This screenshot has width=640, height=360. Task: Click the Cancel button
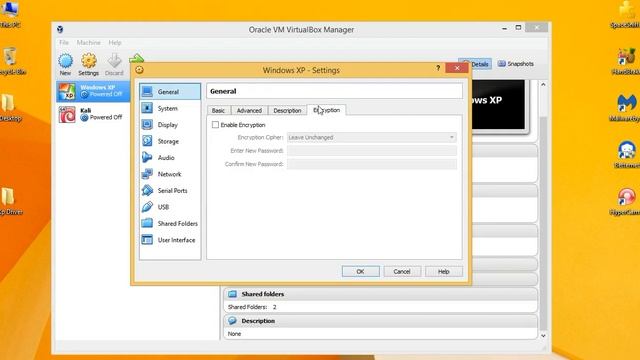402,271
